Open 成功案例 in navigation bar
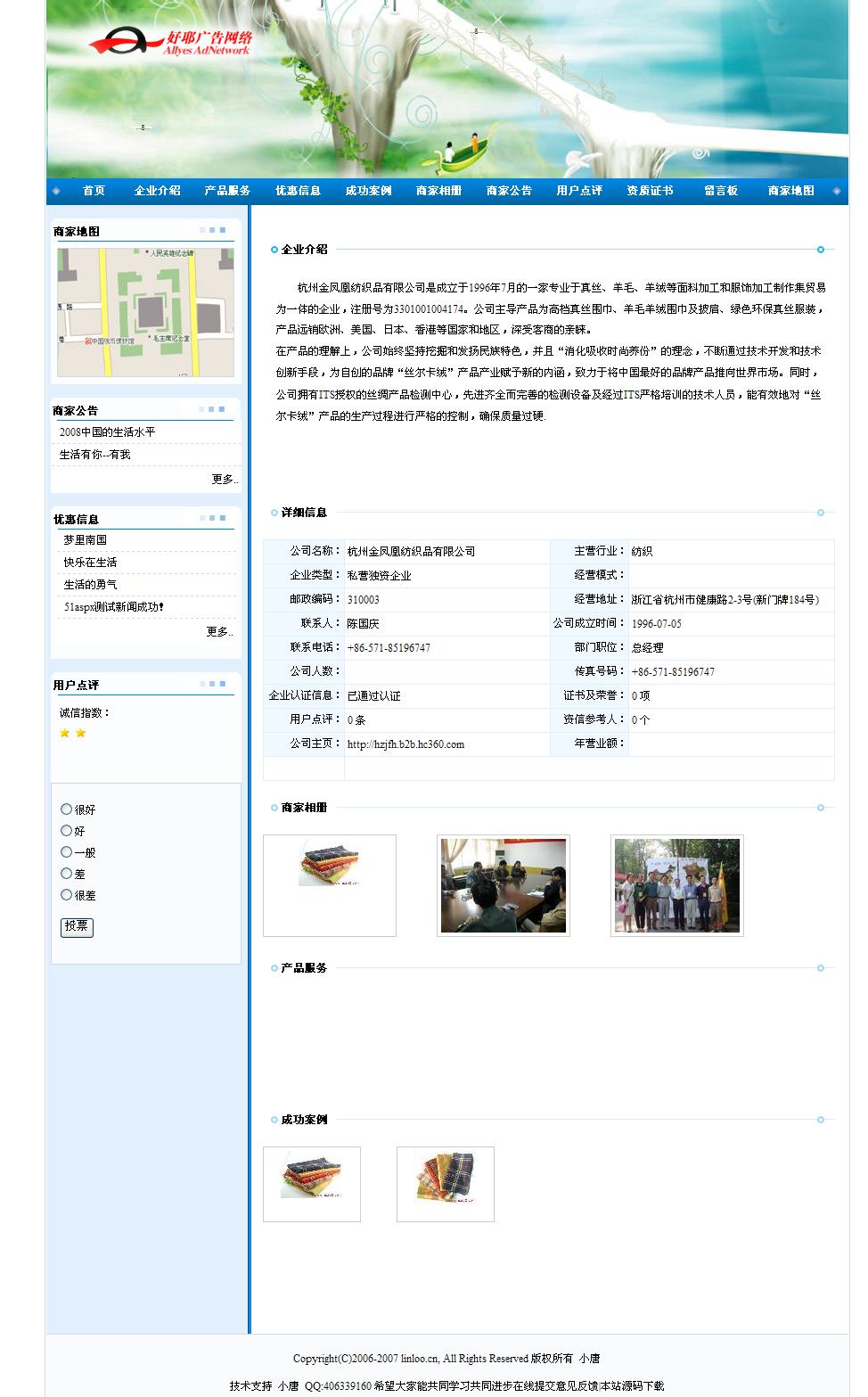Screen dimensions: 868x1397 [368, 191]
